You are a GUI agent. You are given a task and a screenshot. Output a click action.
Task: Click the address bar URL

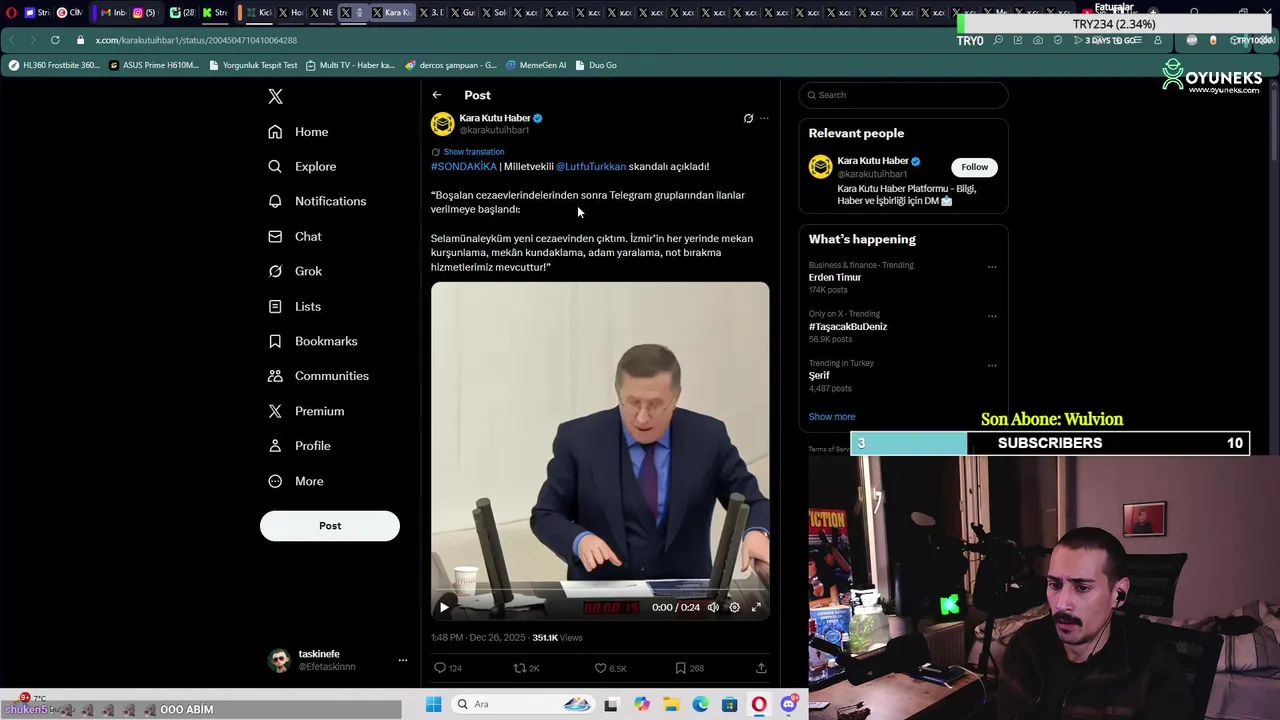pos(196,40)
